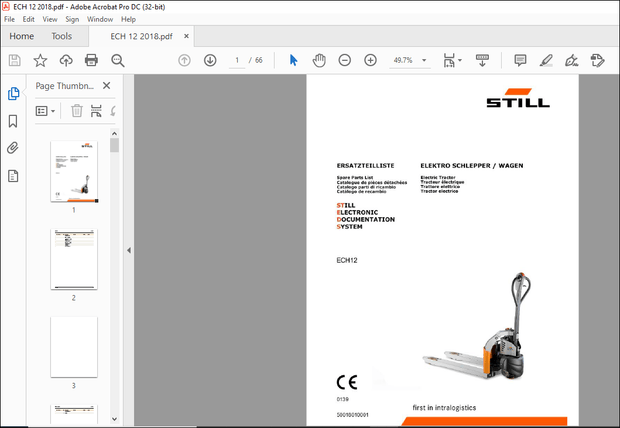Image resolution: width=620 pixels, height=428 pixels.
Task: Open the thumbnails options dropdown menu
Action: tap(45, 111)
